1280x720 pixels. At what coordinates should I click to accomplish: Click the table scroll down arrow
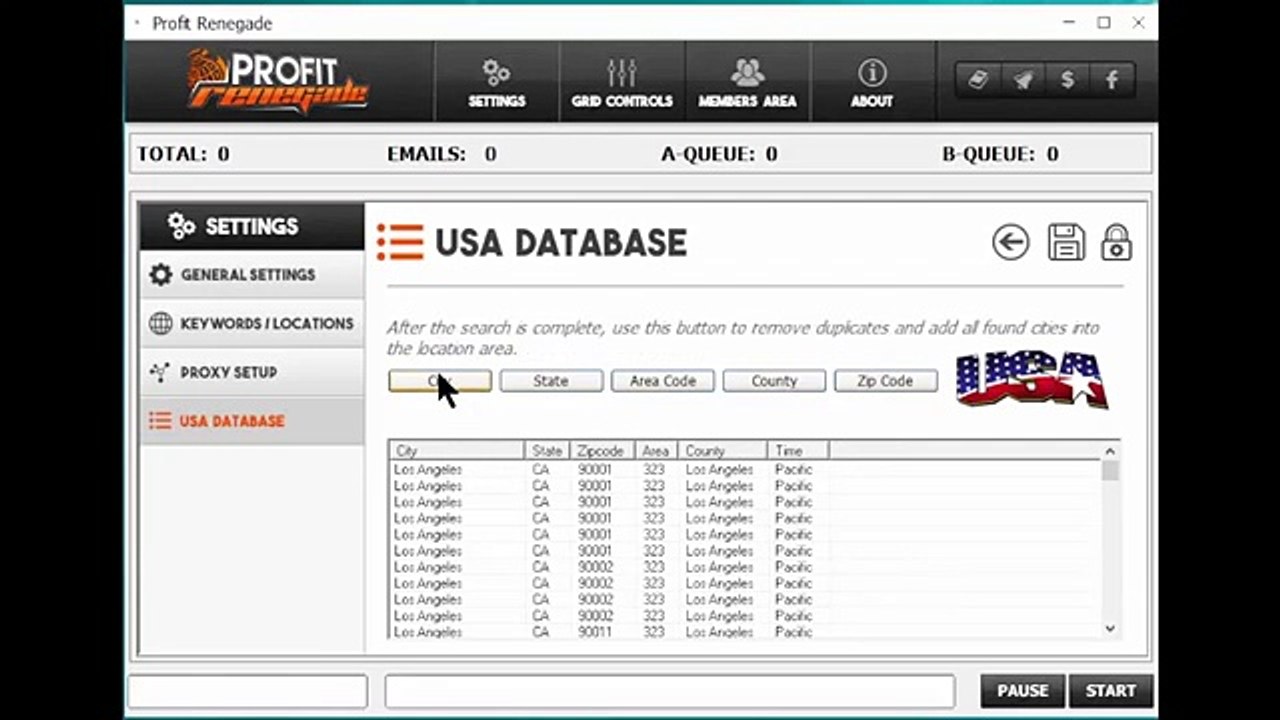point(1110,628)
